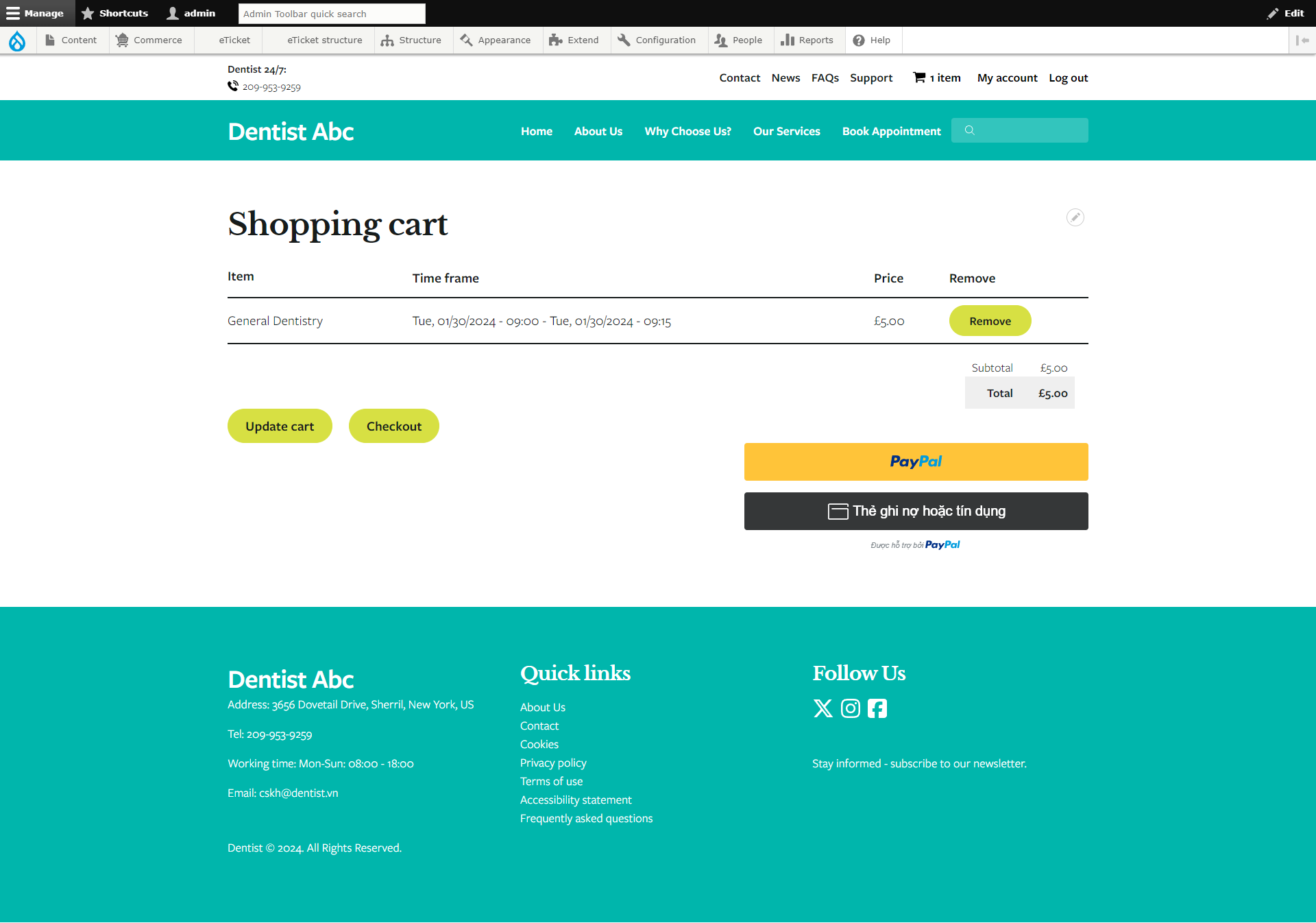The width and height of the screenshot is (1316, 923).
Task: Open the Instagram social icon
Action: (850, 708)
